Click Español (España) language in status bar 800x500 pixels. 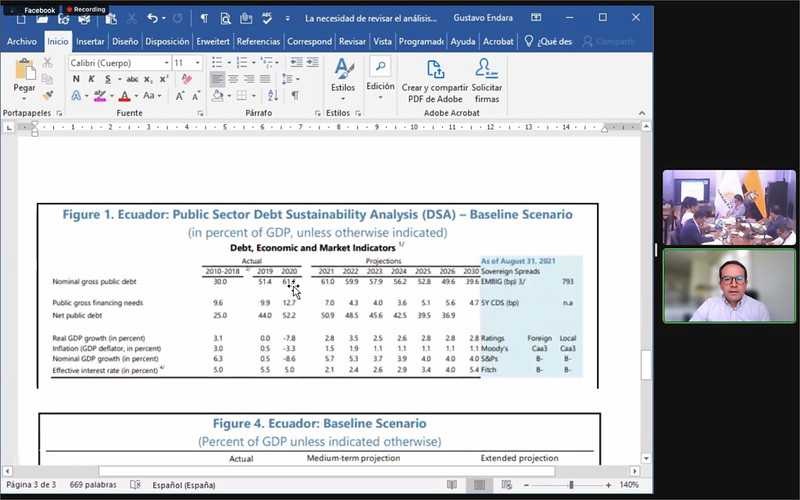pos(183,485)
